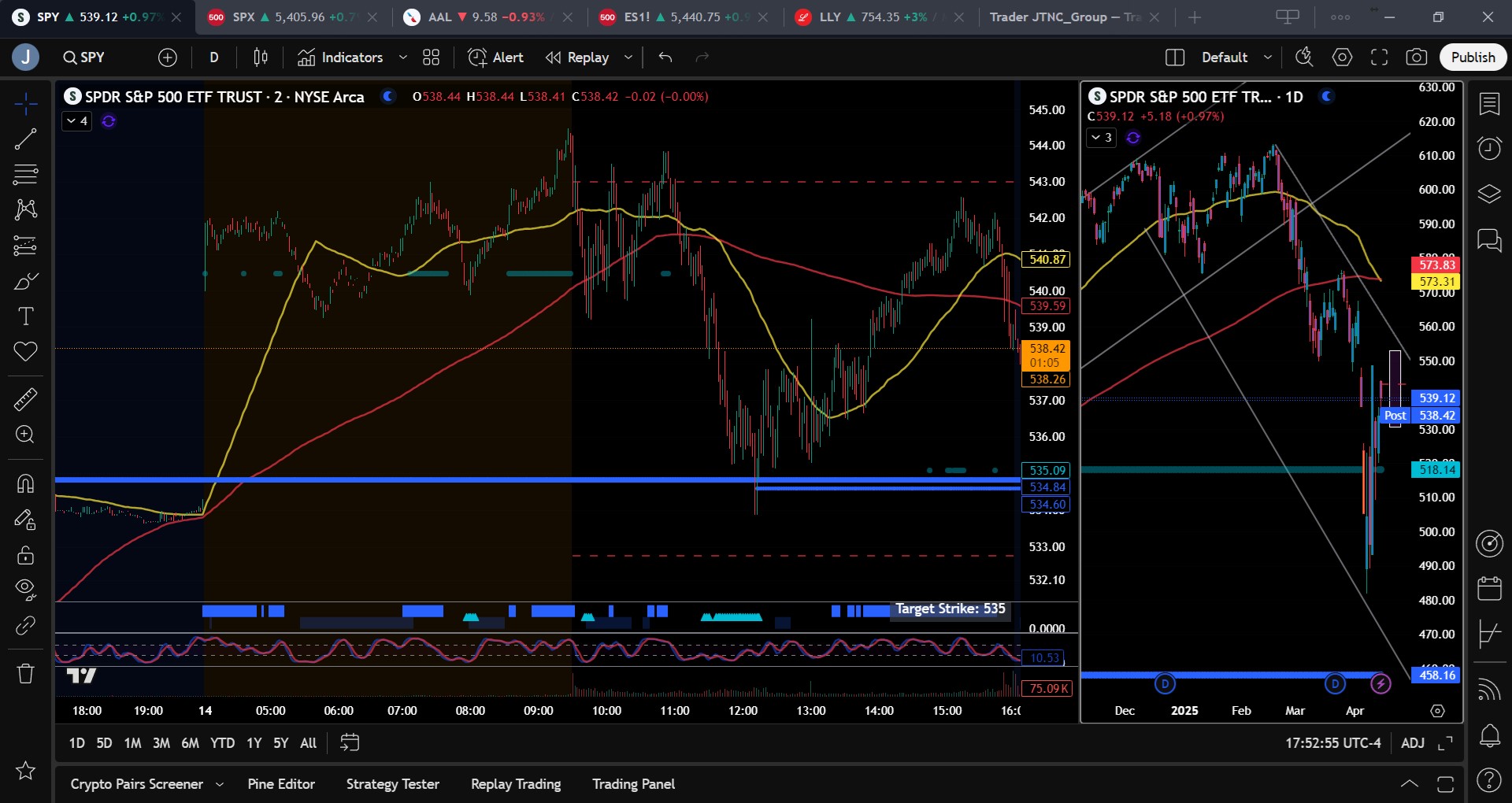Open a new browser tab
Image resolution: width=1512 pixels, height=803 pixels.
pyautogui.click(x=1195, y=17)
